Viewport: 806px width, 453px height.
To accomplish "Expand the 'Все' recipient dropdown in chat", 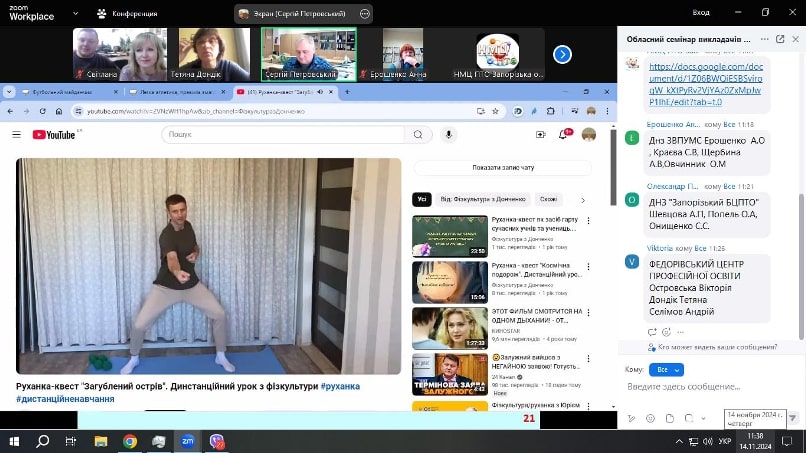I will point(666,370).
